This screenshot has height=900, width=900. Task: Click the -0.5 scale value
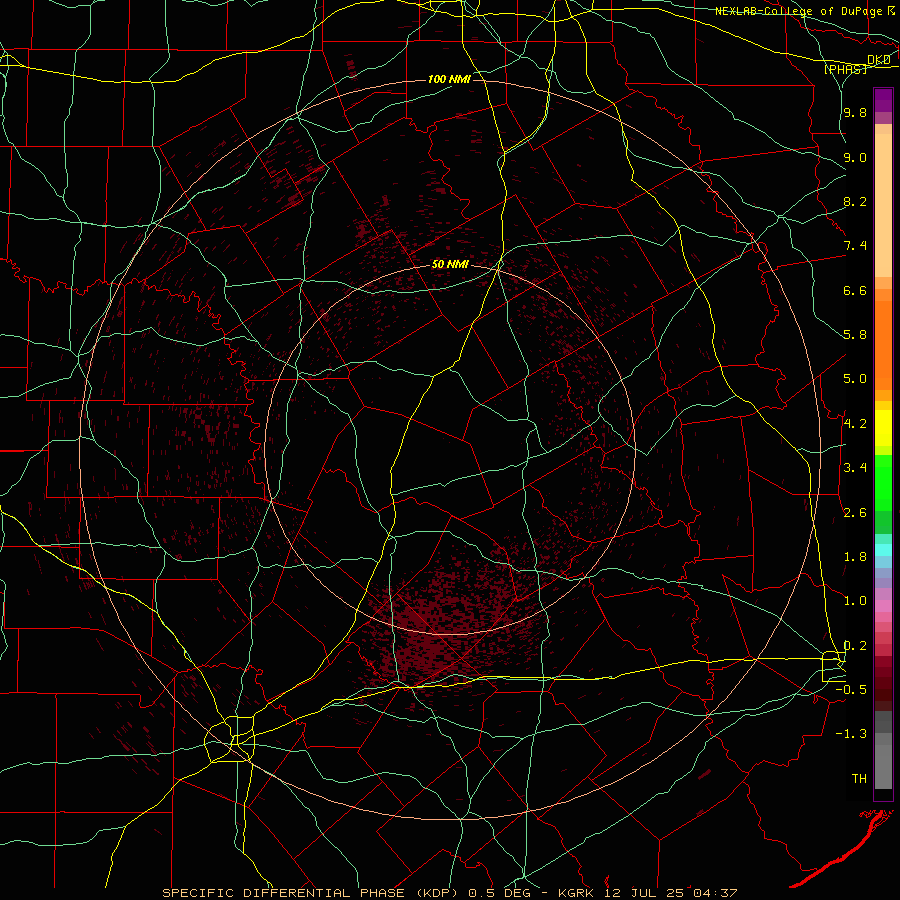[851, 690]
